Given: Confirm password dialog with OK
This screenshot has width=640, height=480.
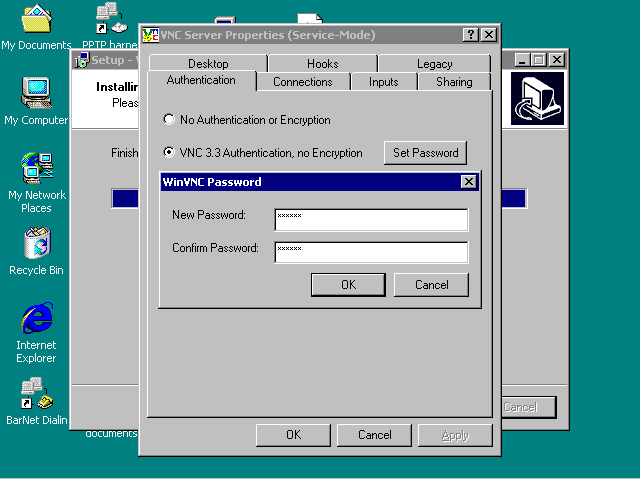Looking at the screenshot, I should 348,284.
